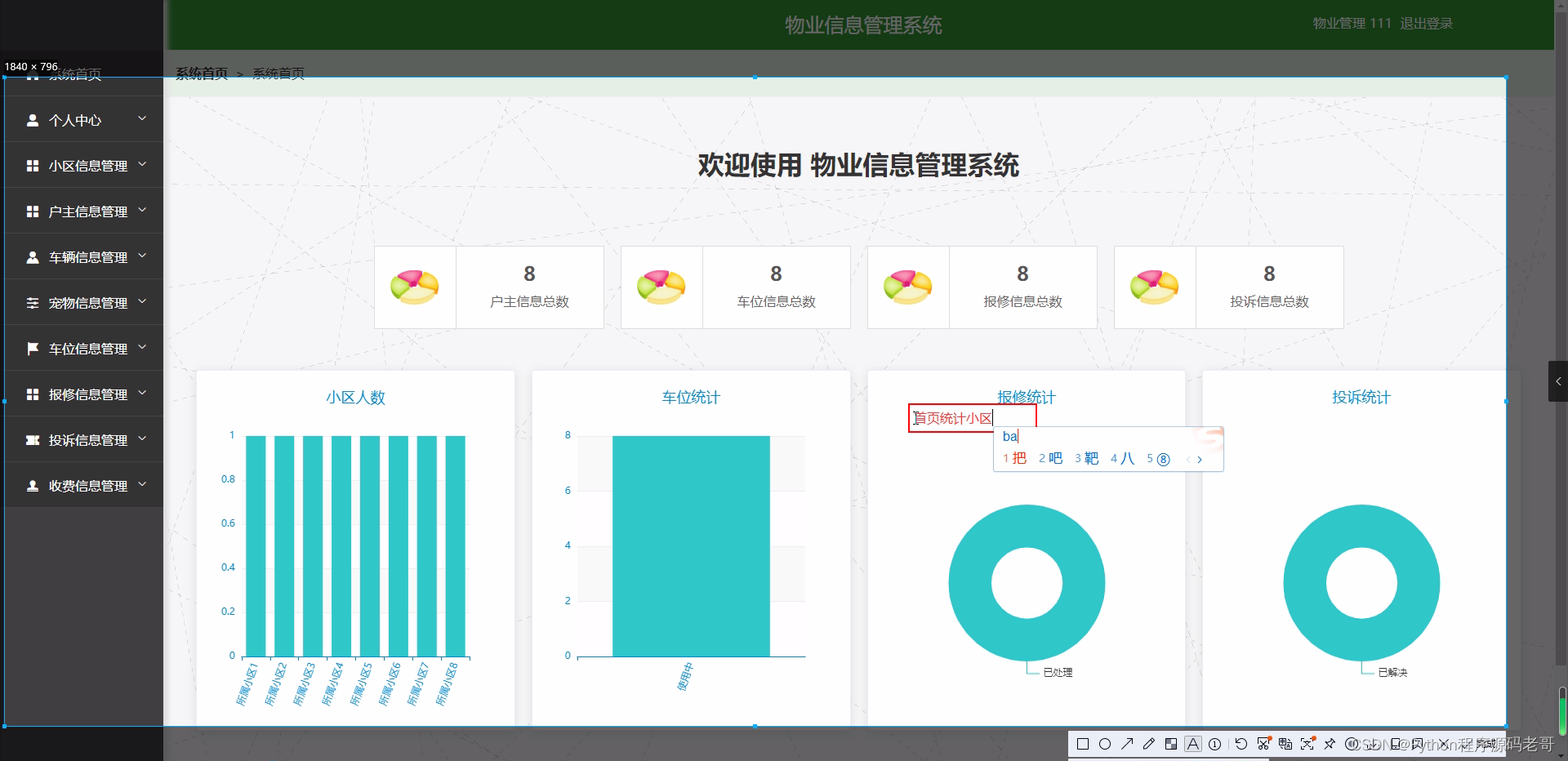This screenshot has width=1568, height=761.
Task: Expand the 收费信息管理 chevron
Action: 142,485
